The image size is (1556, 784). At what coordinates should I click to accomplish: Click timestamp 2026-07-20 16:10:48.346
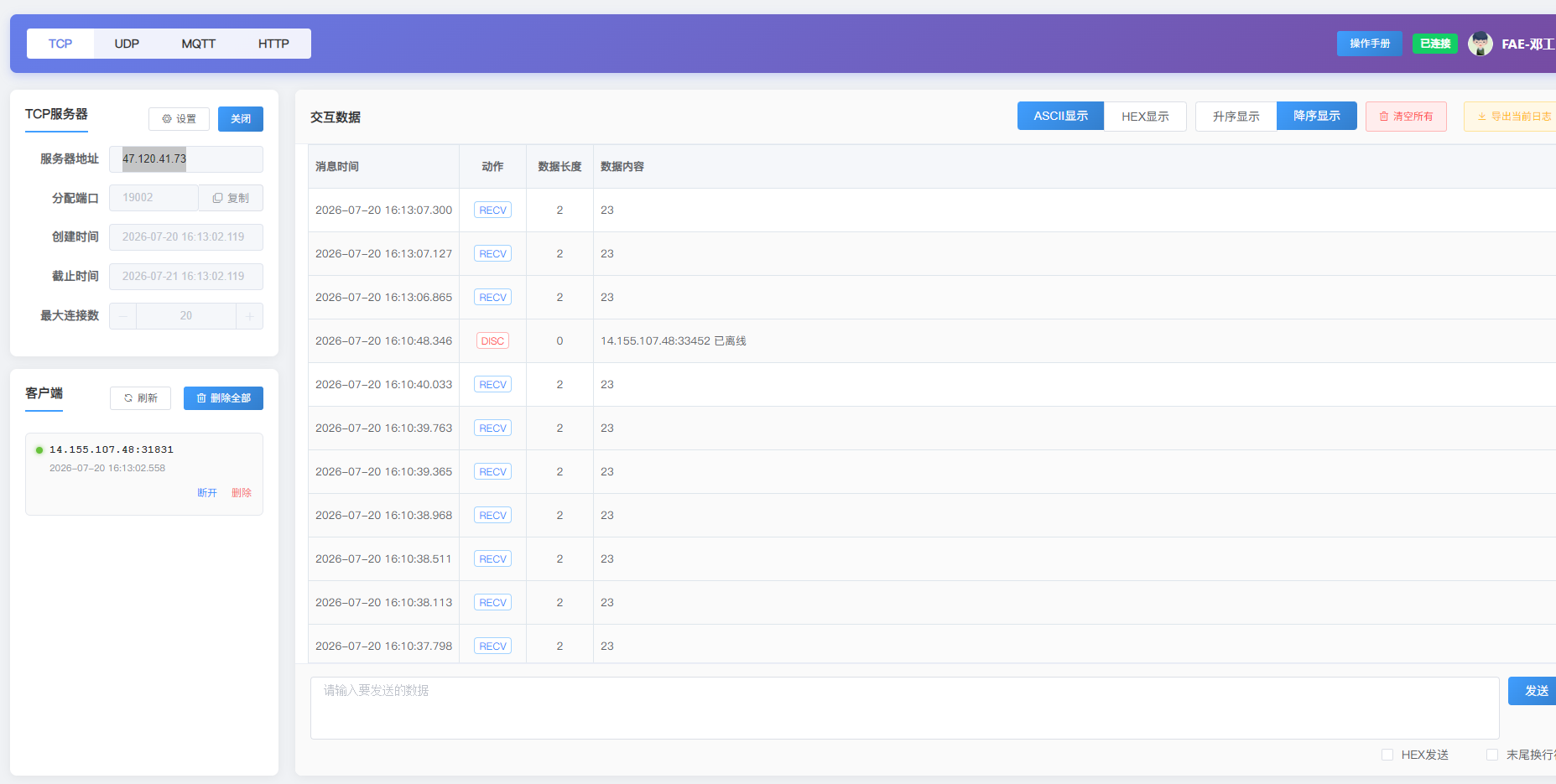point(383,341)
